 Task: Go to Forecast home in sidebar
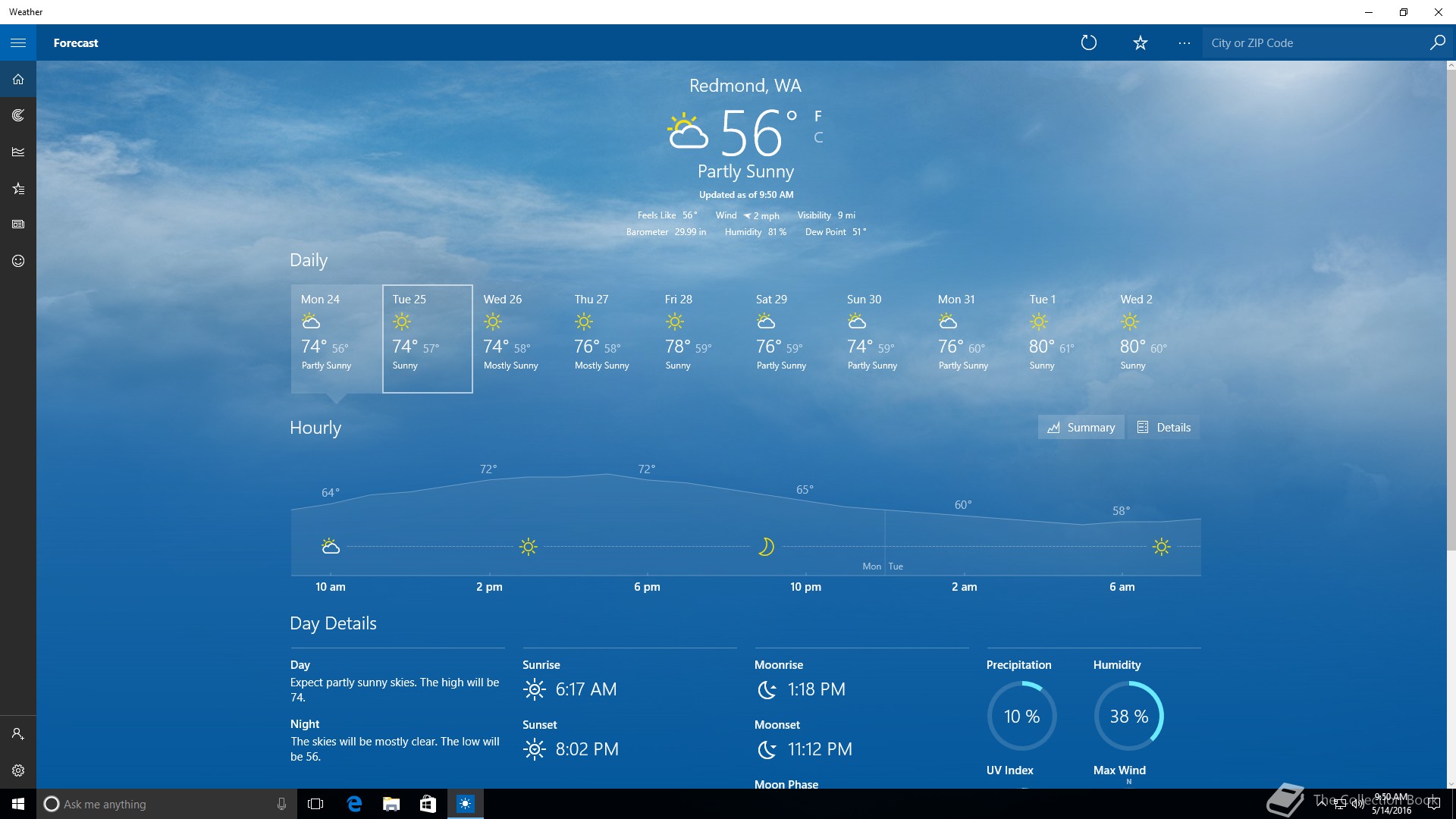click(18, 79)
